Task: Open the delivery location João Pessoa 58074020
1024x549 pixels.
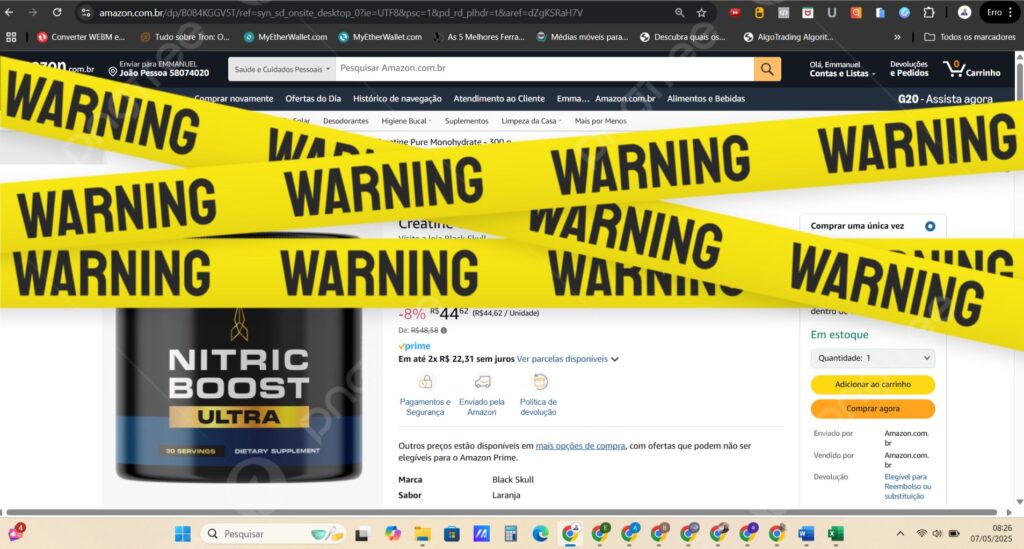Action: pos(159,69)
